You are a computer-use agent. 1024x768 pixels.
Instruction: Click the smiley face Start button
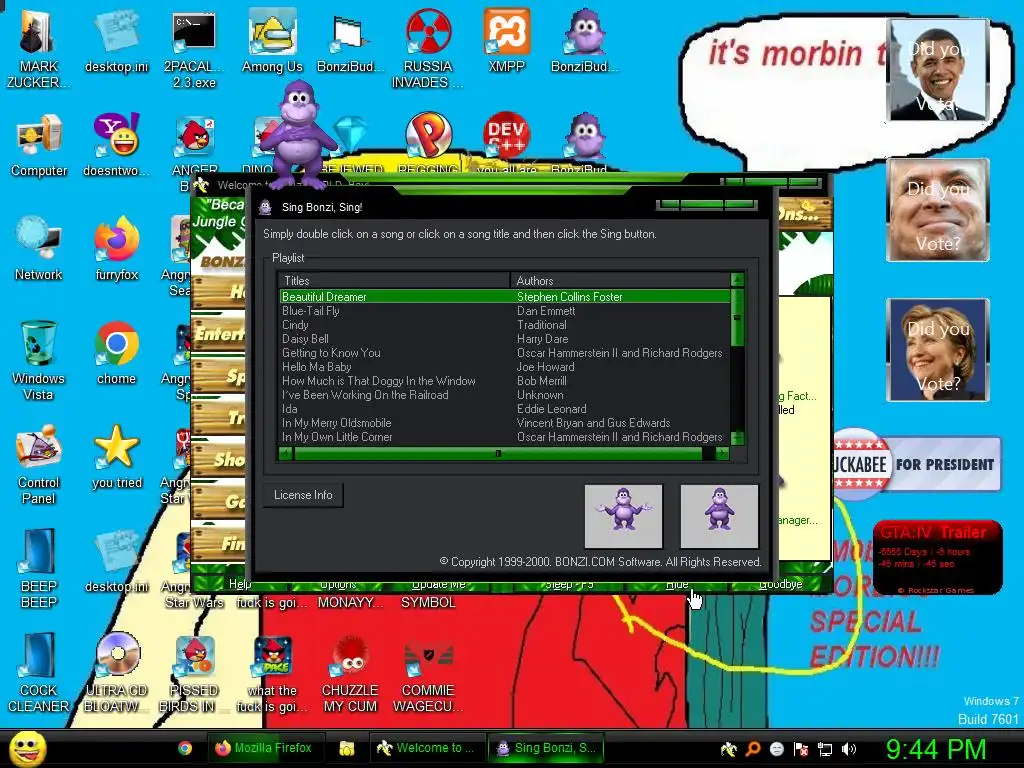27,748
